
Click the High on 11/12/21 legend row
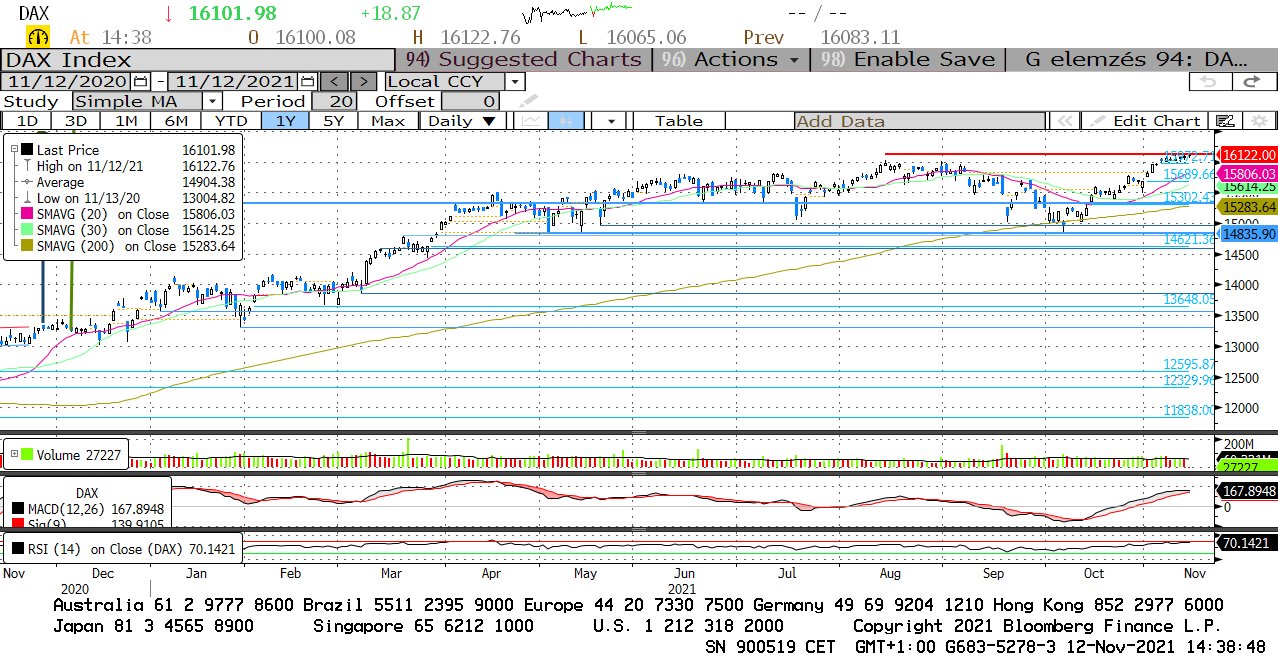click(x=129, y=166)
